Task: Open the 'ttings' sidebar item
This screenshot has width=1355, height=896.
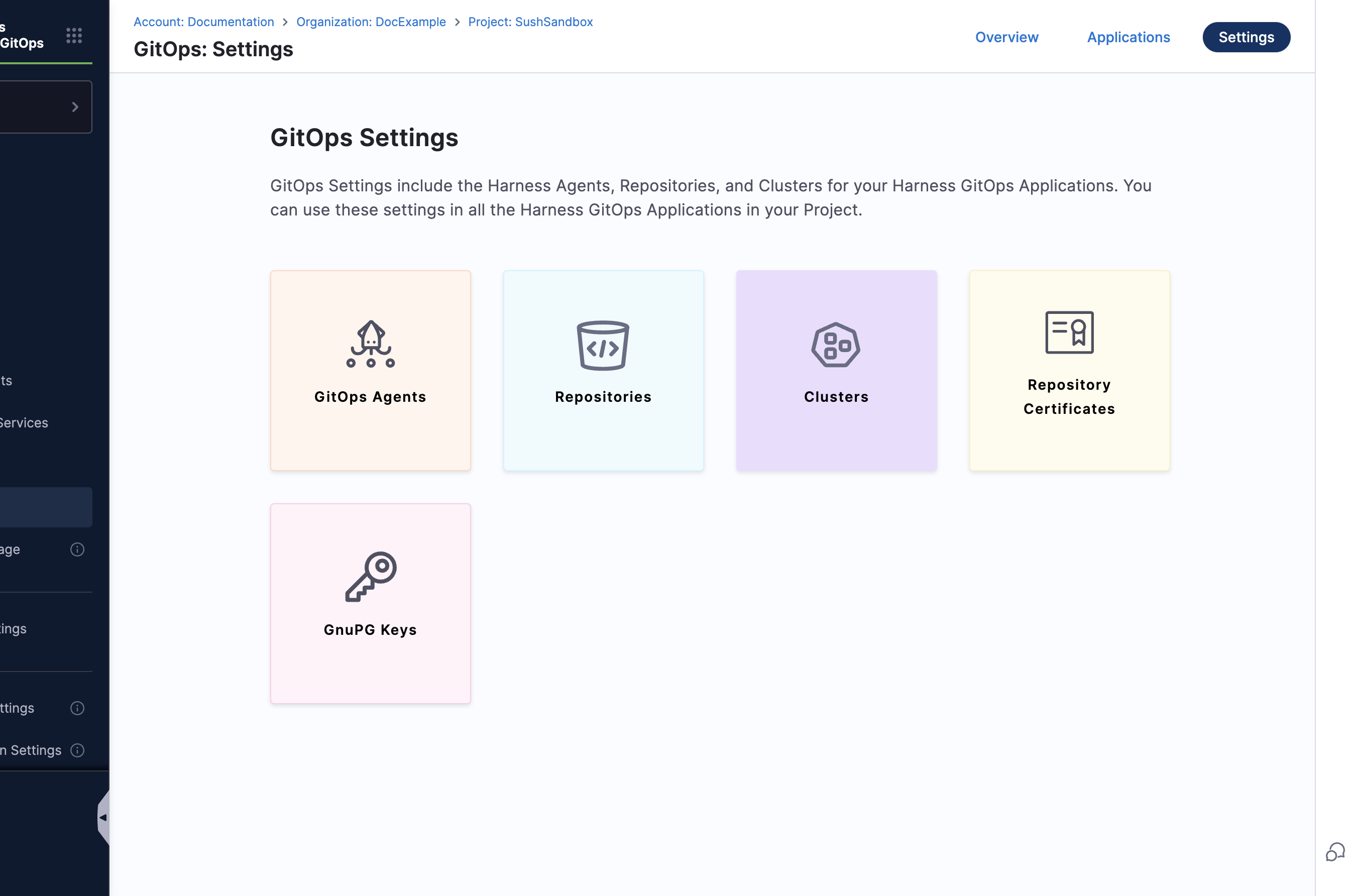Action: pyautogui.click(x=17, y=708)
